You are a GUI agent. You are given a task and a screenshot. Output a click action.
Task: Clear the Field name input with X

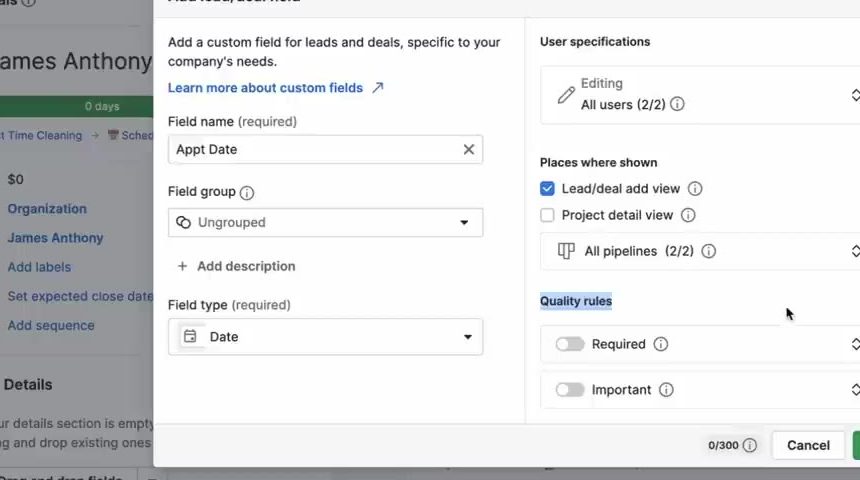(468, 149)
